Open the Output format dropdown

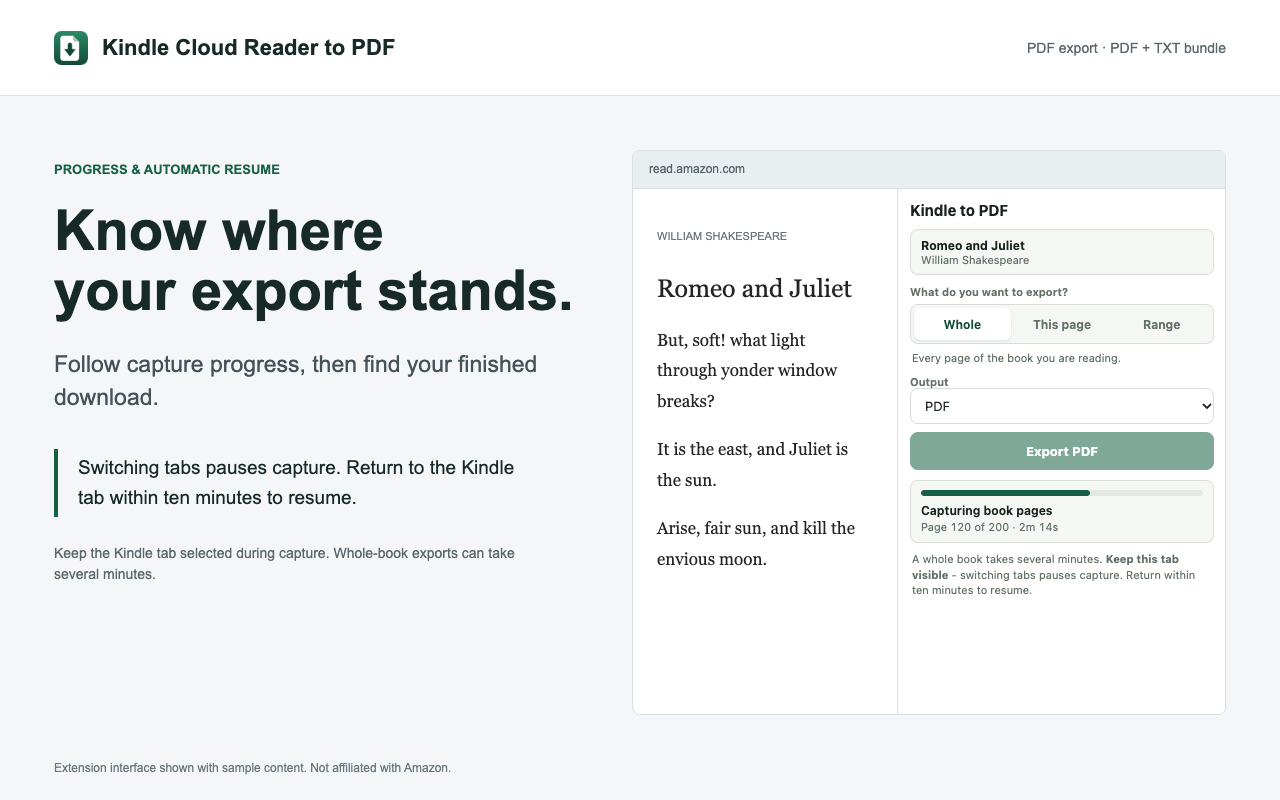1062,406
